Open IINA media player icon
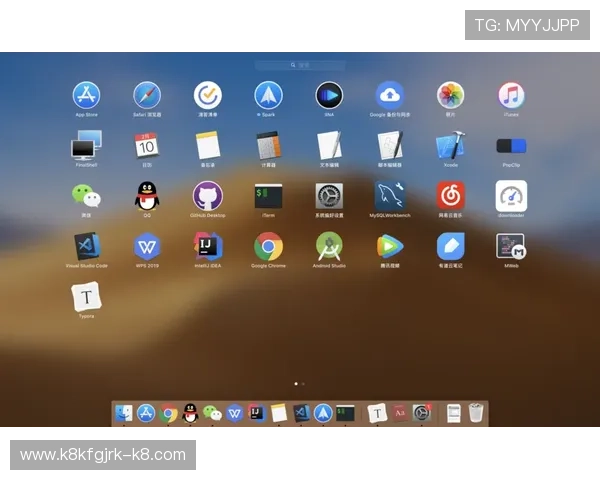The width and height of the screenshot is (600, 480). point(329,95)
